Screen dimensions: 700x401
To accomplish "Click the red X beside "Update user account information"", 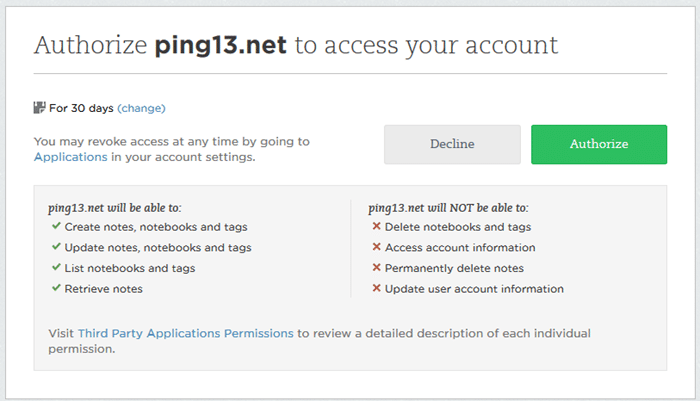I will (376, 289).
